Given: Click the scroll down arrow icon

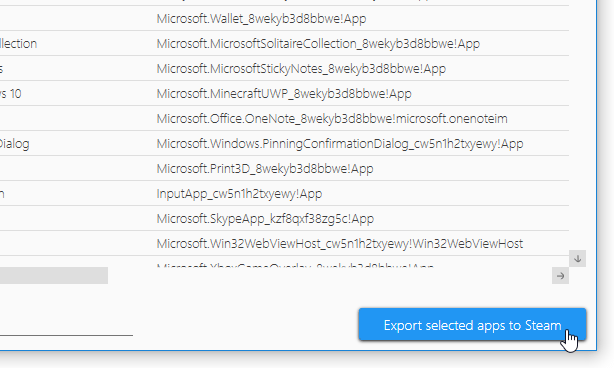Looking at the screenshot, I should (577, 259).
